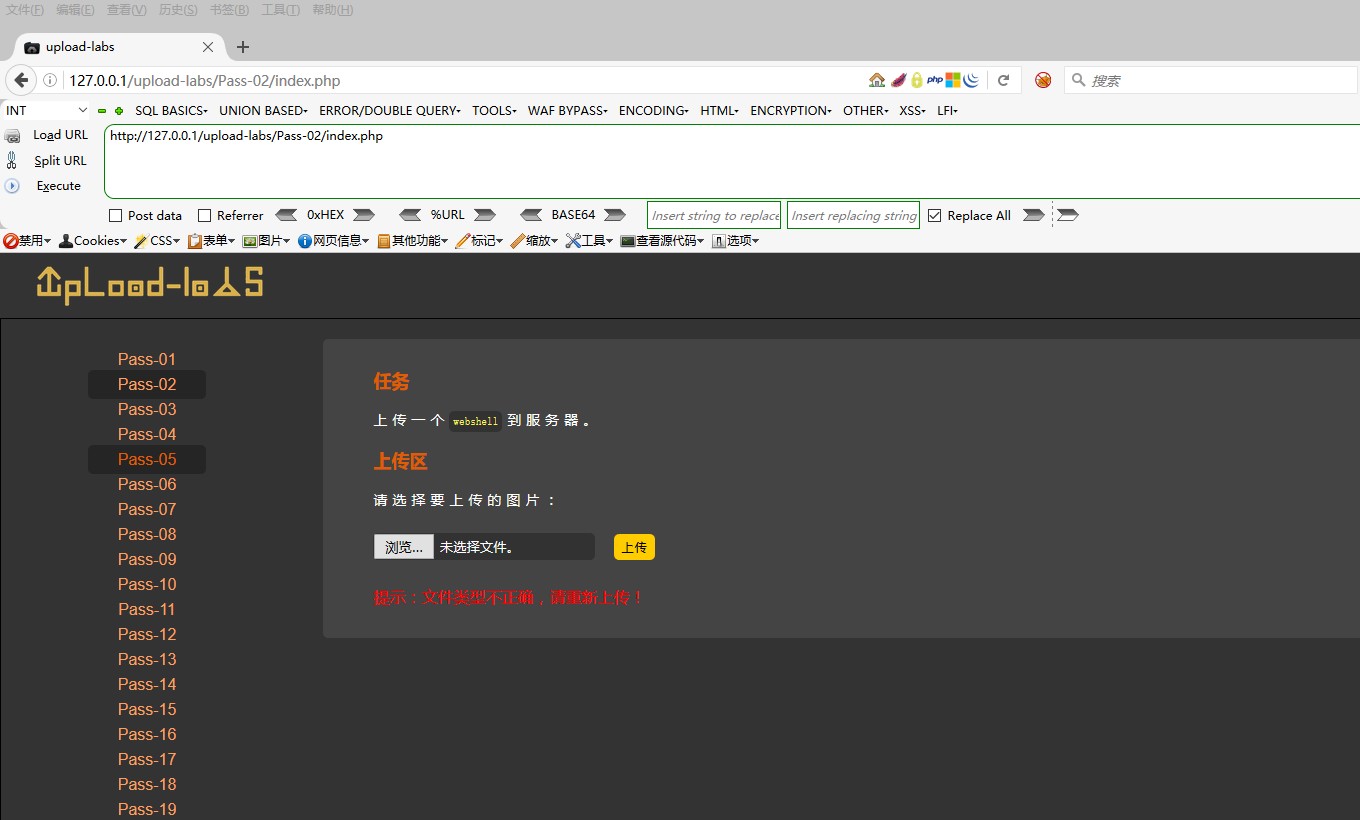This screenshot has width=1360, height=820.
Task: Enable the Referrer checkbox
Action: (x=202, y=215)
